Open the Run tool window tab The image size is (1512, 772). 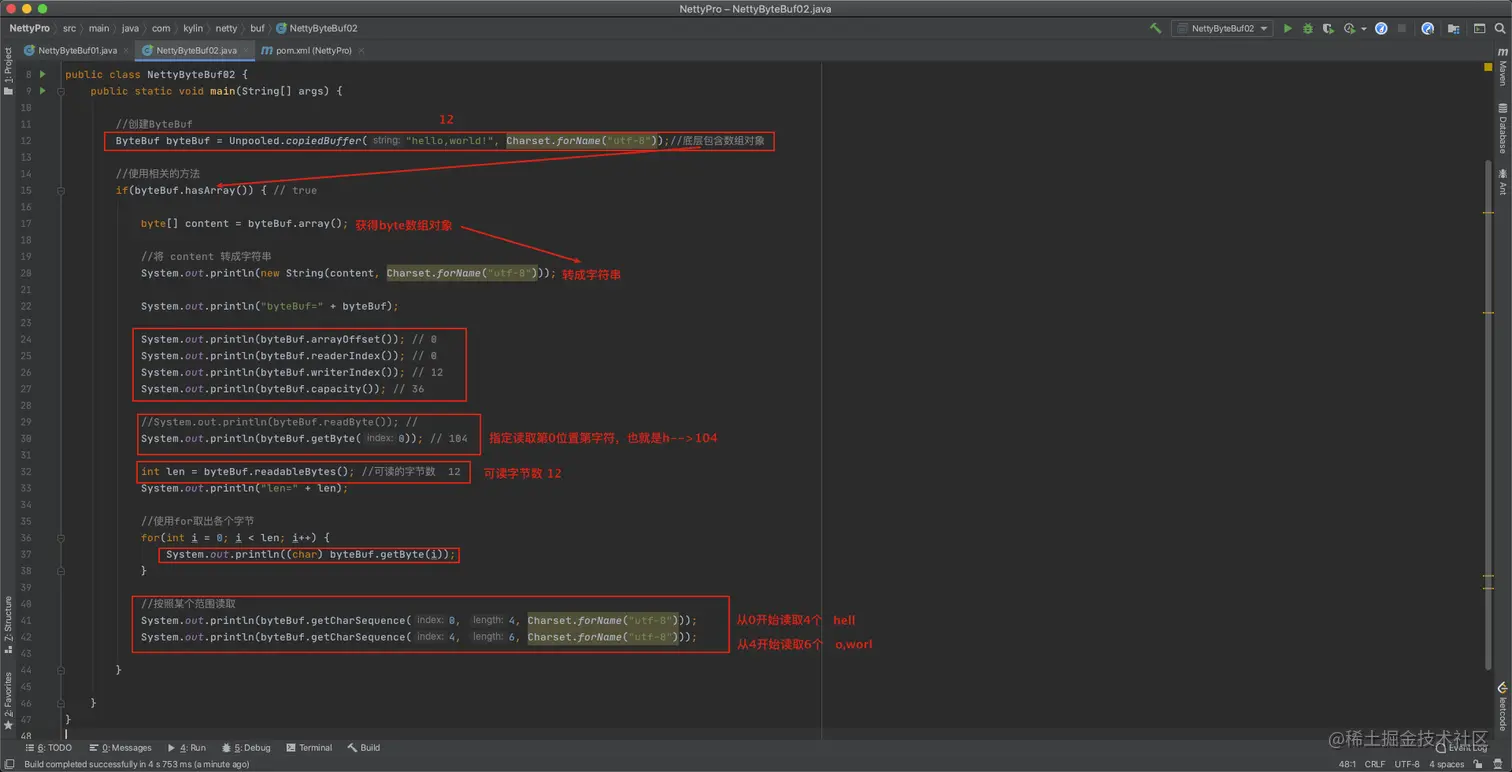[x=187, y=748]
